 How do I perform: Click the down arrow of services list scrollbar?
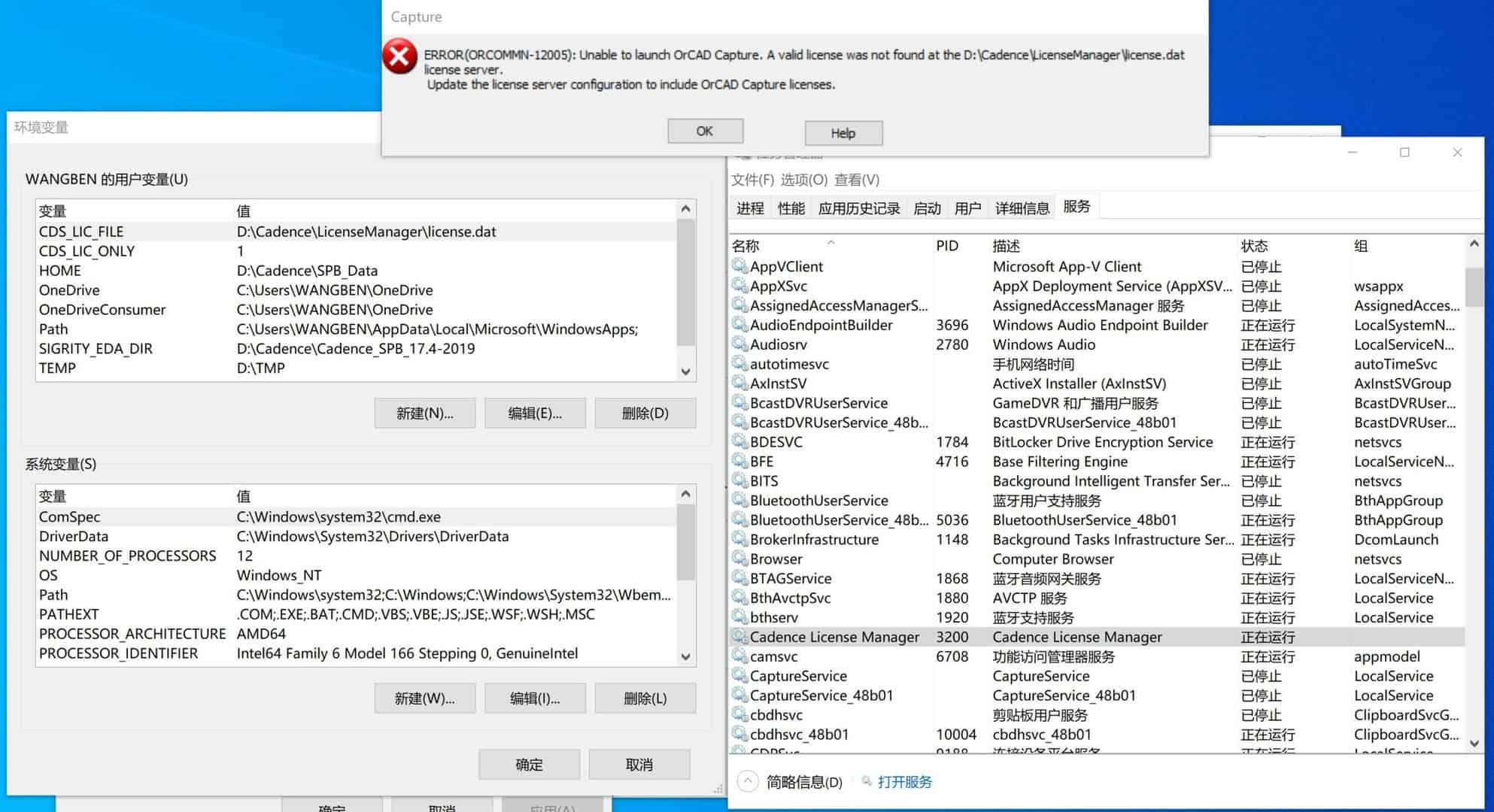pyautogui.click(x=1474, y=743)
